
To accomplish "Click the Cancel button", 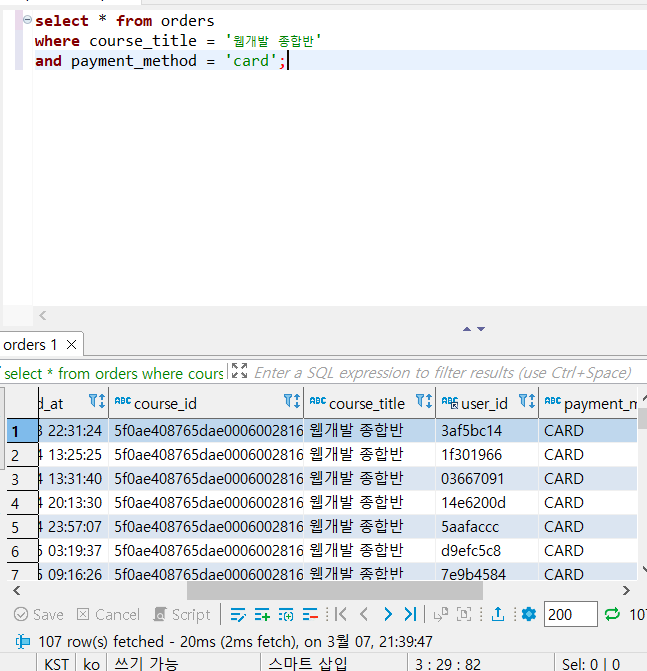I will 108,615.
